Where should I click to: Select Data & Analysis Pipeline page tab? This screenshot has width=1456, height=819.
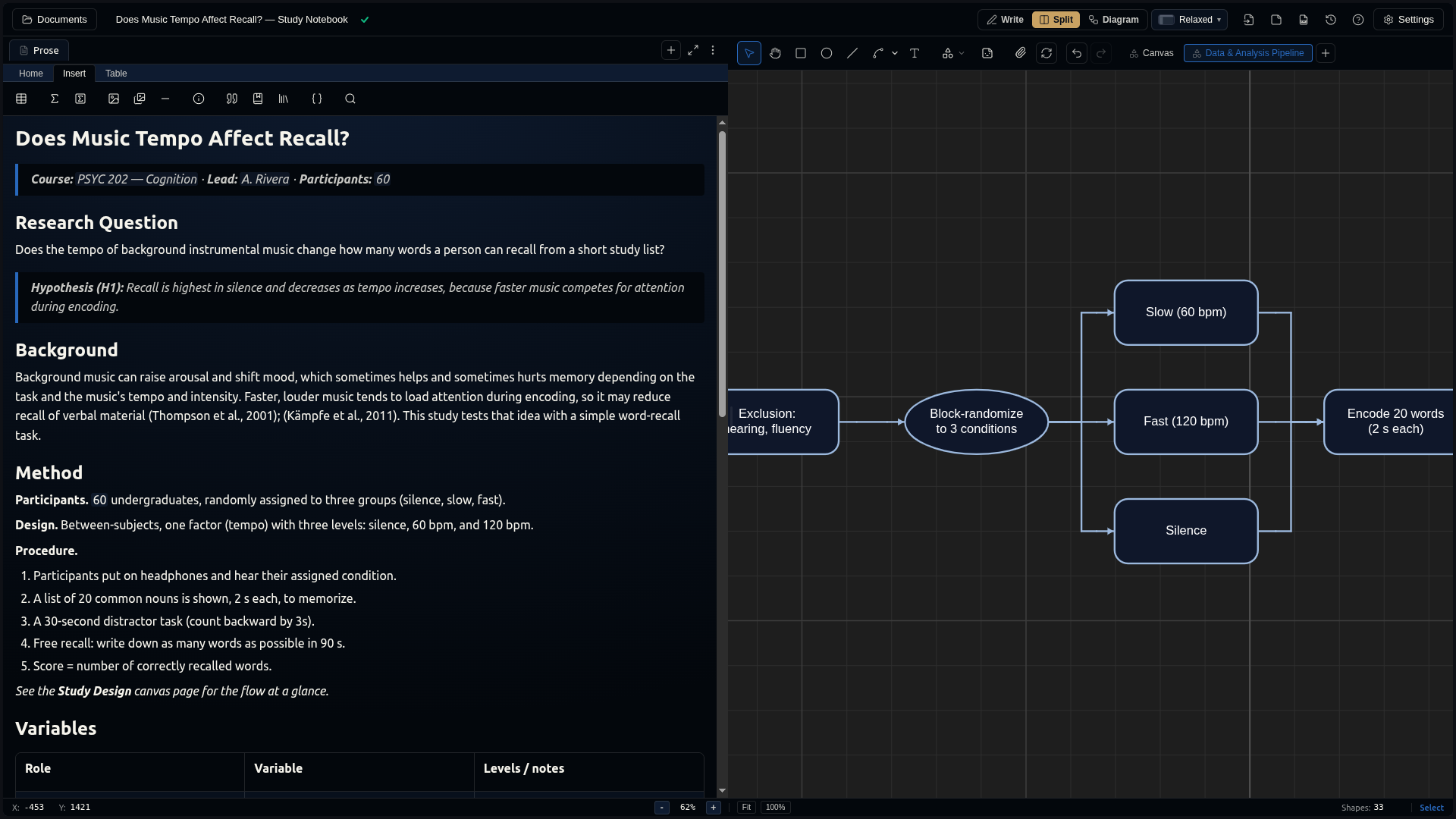(1248, 53)
